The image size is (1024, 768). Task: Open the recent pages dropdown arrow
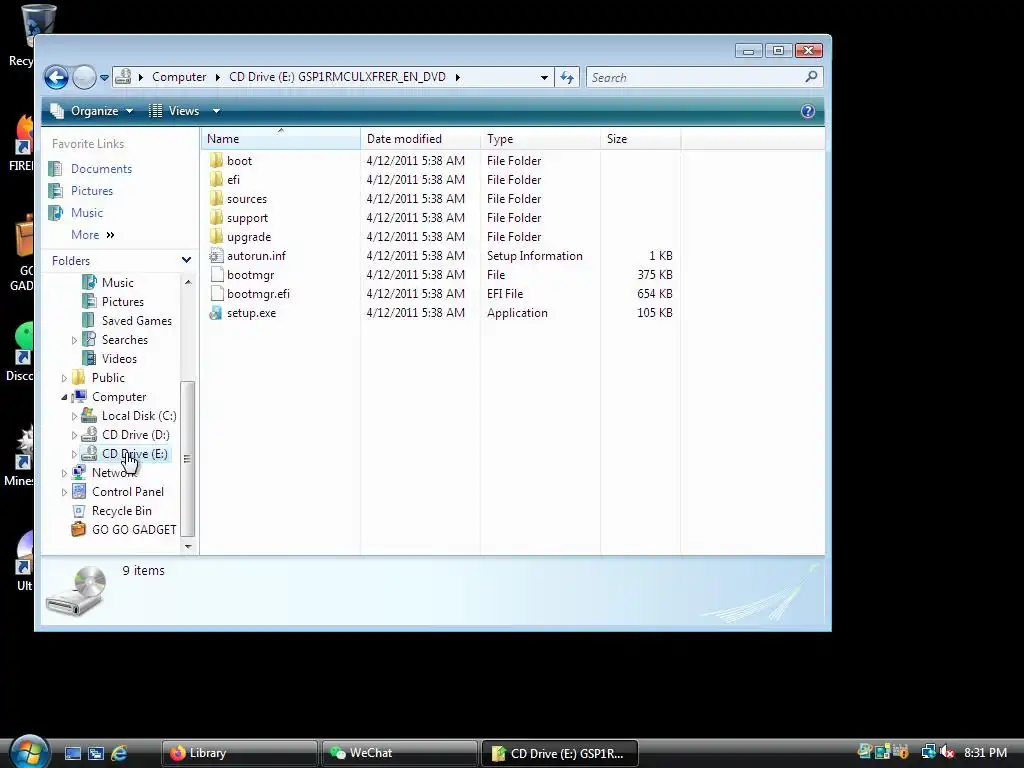point(104,78)
